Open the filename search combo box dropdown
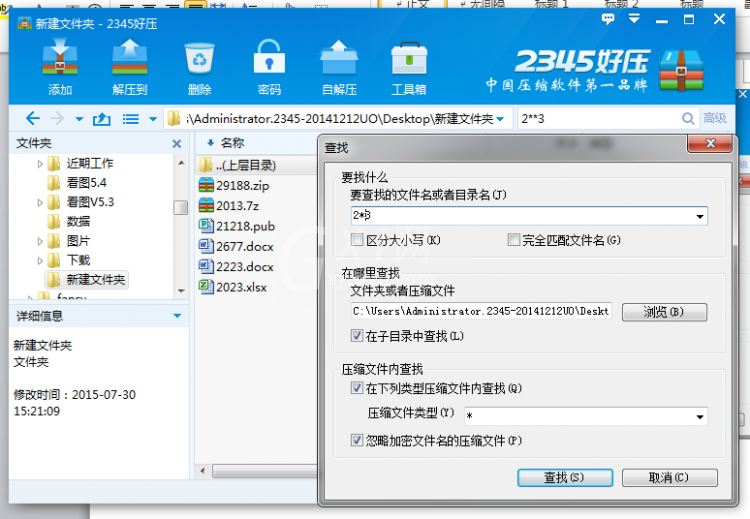This screenshot has height=519, width=750. (700, 216)
